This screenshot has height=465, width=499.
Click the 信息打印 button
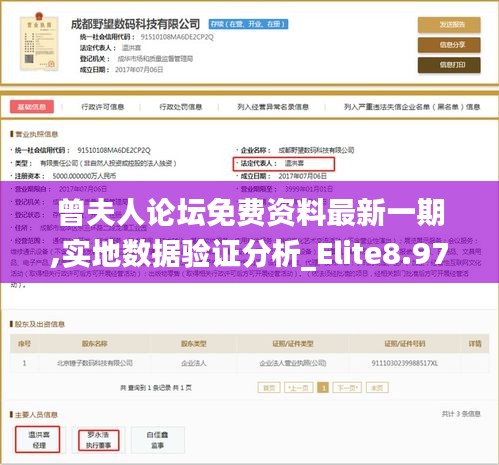click(x=449, y=65)
